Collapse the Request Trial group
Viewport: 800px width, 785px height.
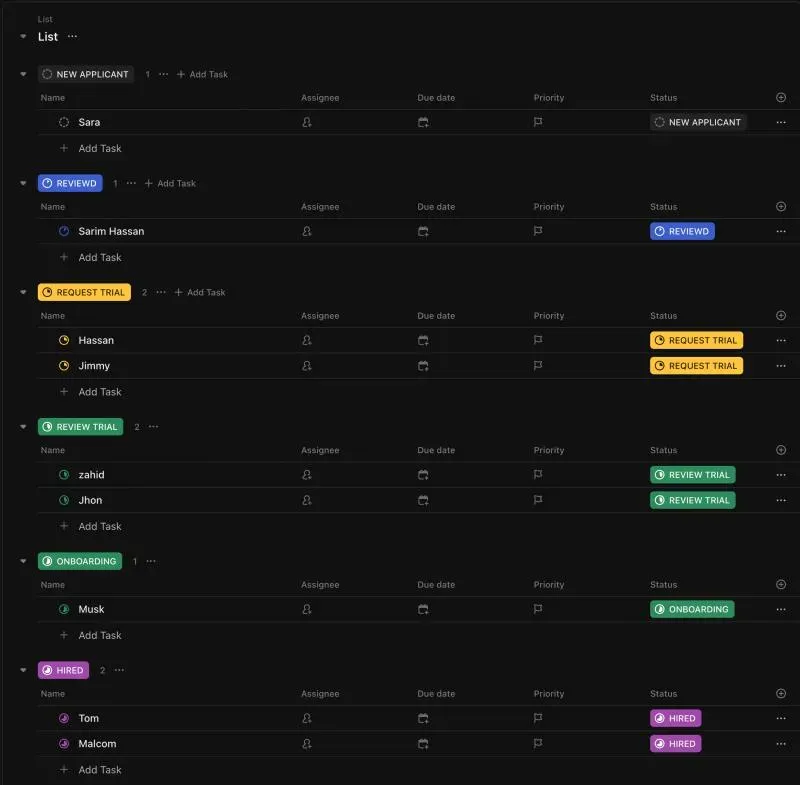(x=23, y=293)
